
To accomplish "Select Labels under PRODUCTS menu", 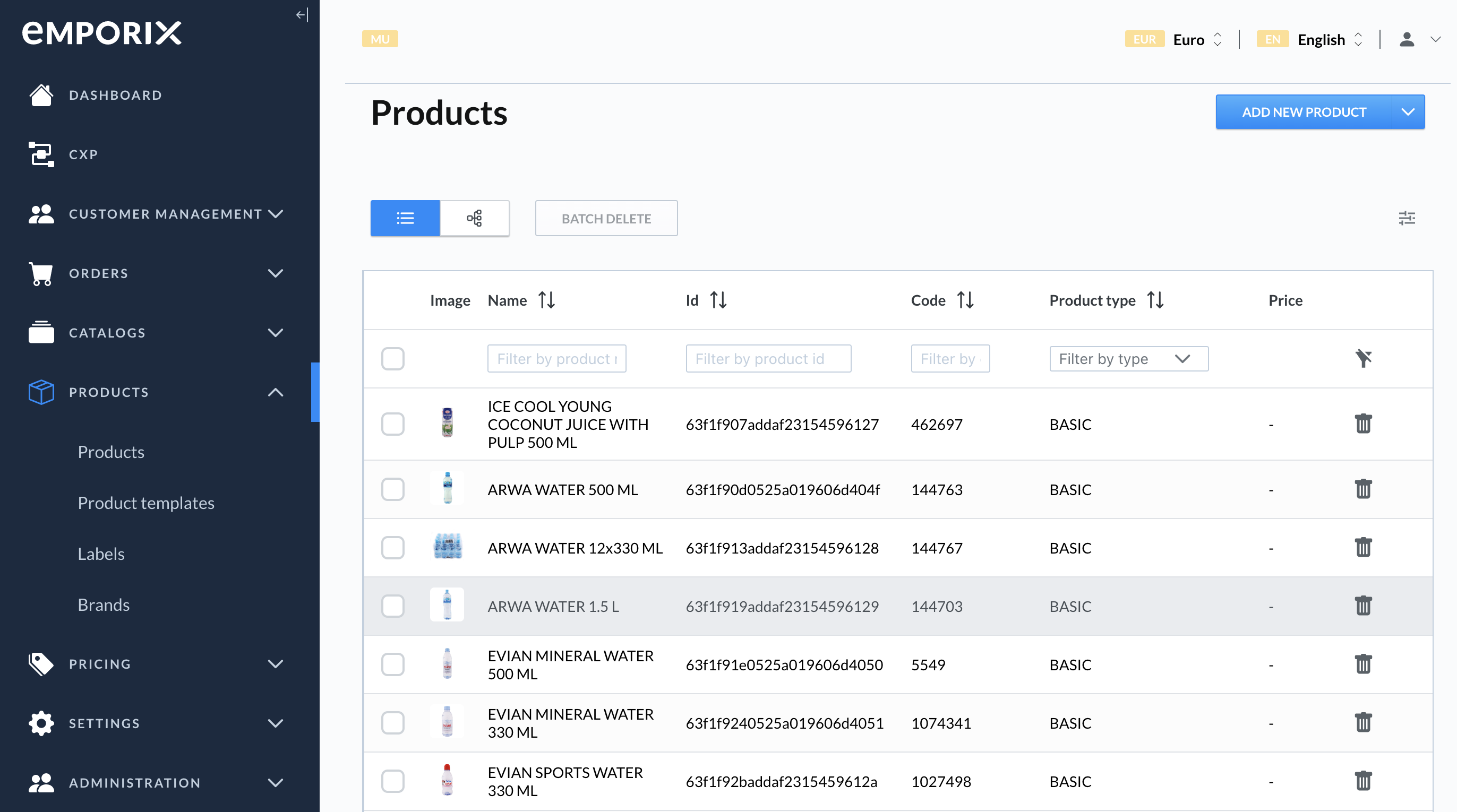I will click(100, 553).
